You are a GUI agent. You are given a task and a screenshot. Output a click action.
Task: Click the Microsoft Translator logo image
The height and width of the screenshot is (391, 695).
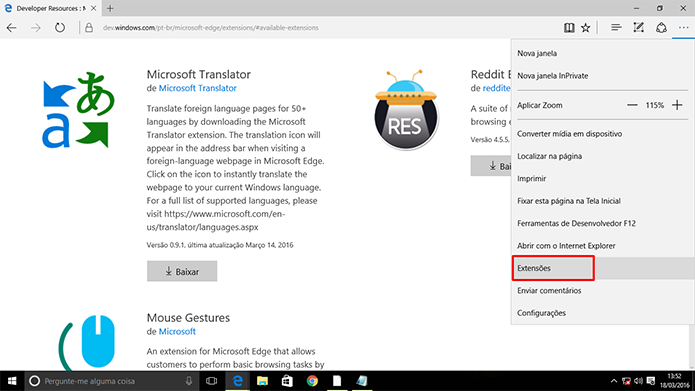78,109
